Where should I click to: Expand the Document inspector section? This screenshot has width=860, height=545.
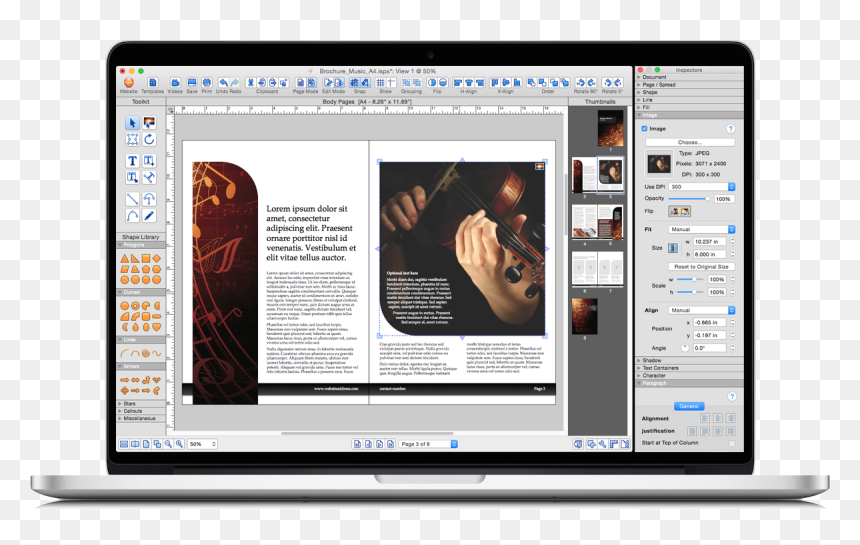click(689, 77)
